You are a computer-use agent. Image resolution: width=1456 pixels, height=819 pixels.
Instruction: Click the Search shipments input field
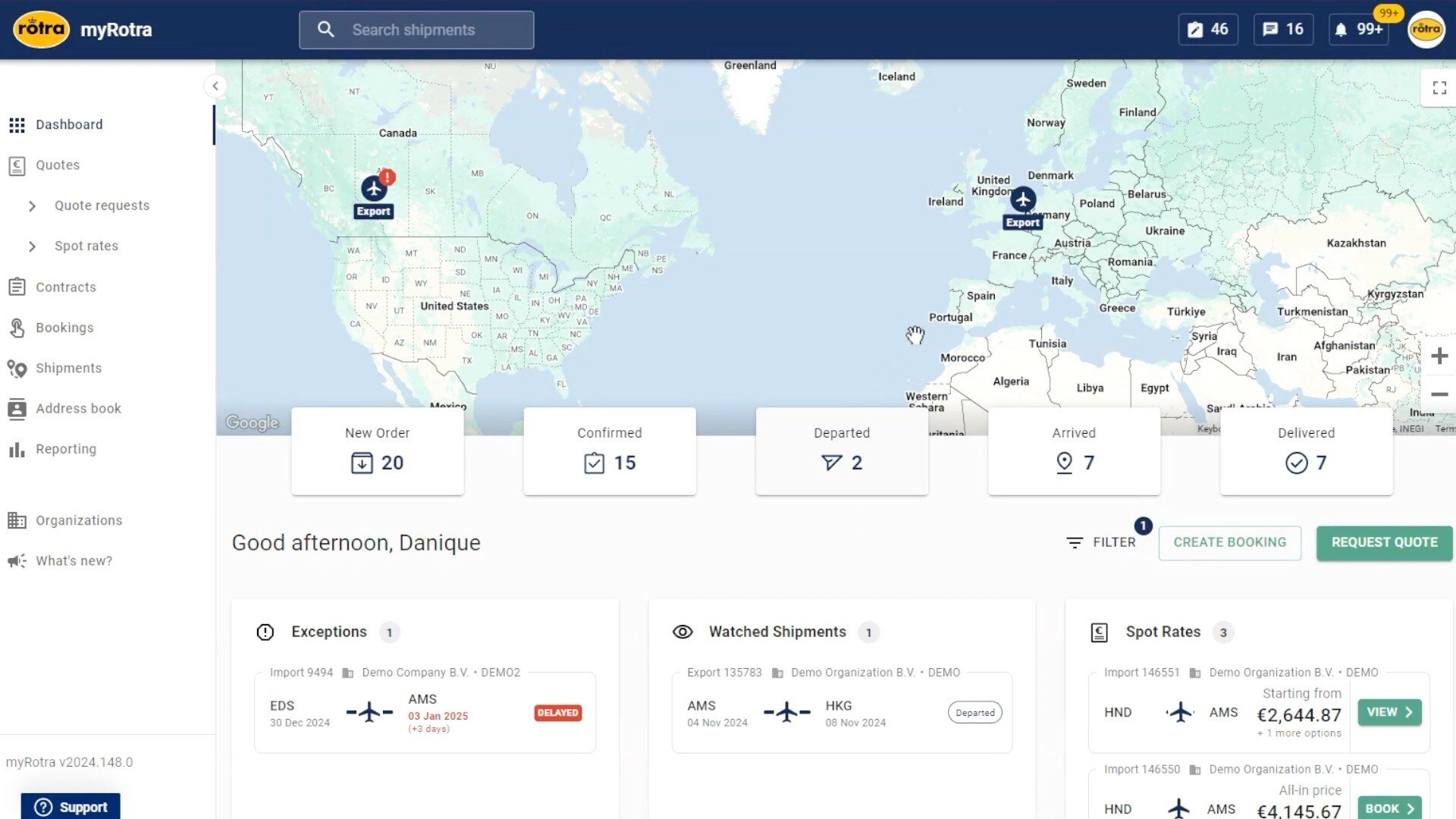[415, 29]
